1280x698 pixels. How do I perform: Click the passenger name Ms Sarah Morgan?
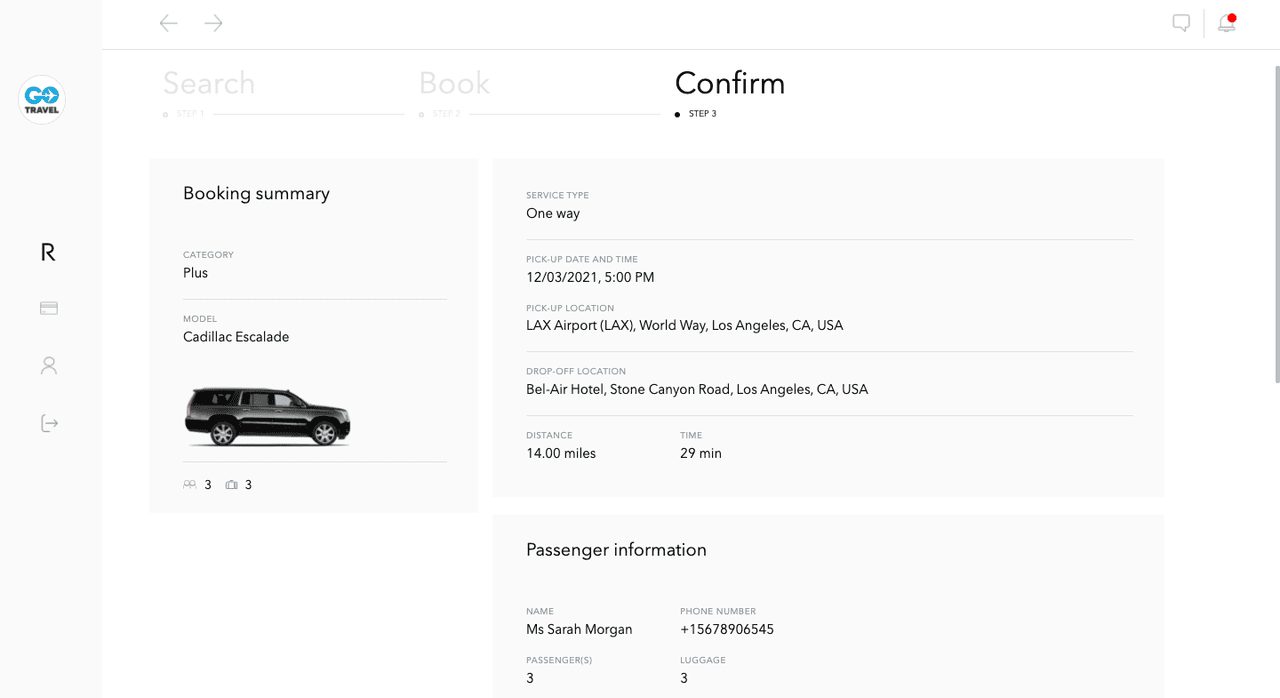[x=579, y=630]
